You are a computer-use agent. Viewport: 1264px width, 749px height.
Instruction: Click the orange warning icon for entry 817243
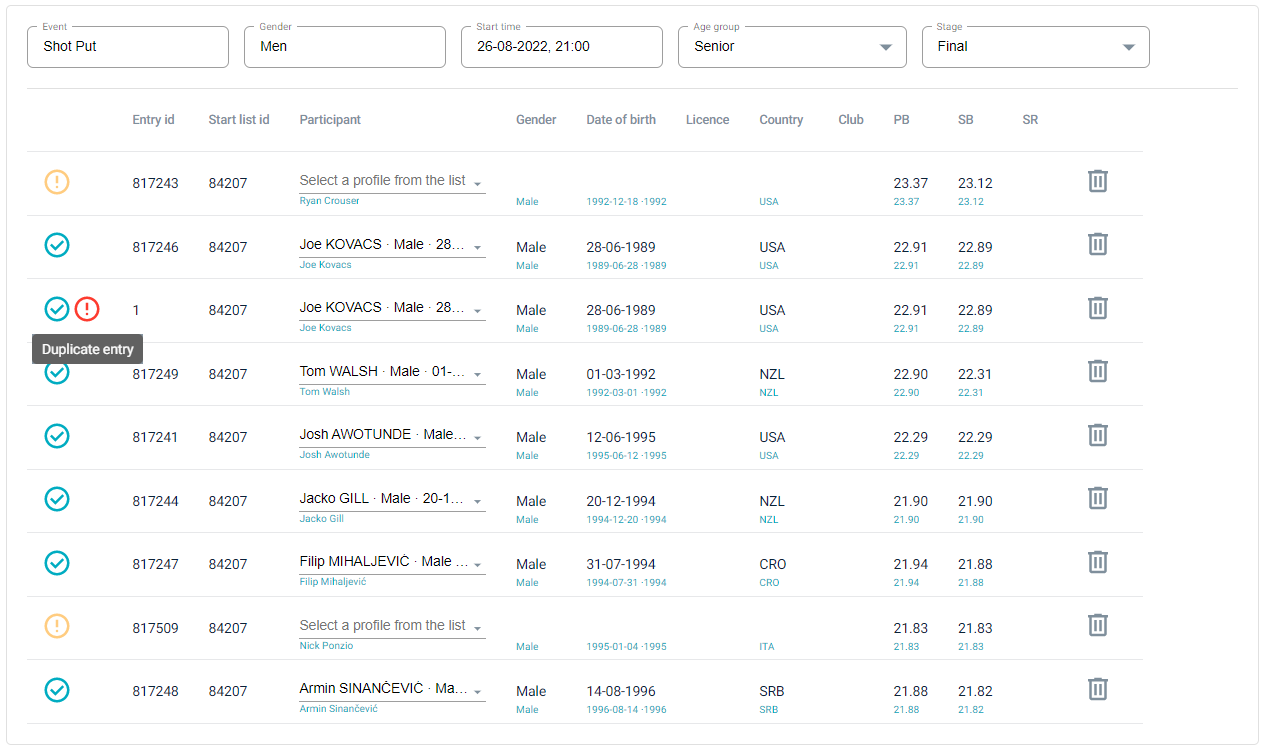point(57,183)
